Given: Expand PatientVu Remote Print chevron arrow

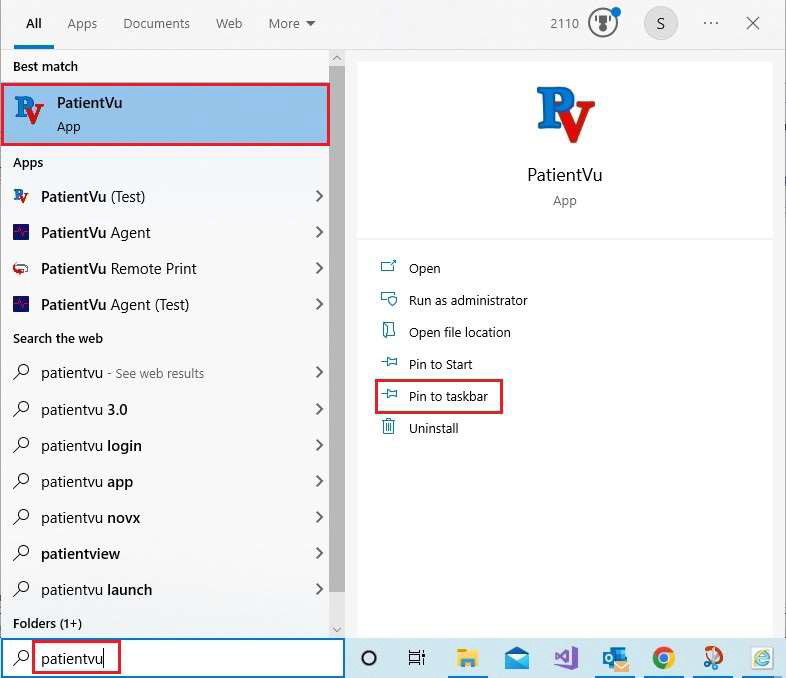Looking at the screenshot, I should tap(319, 269).
